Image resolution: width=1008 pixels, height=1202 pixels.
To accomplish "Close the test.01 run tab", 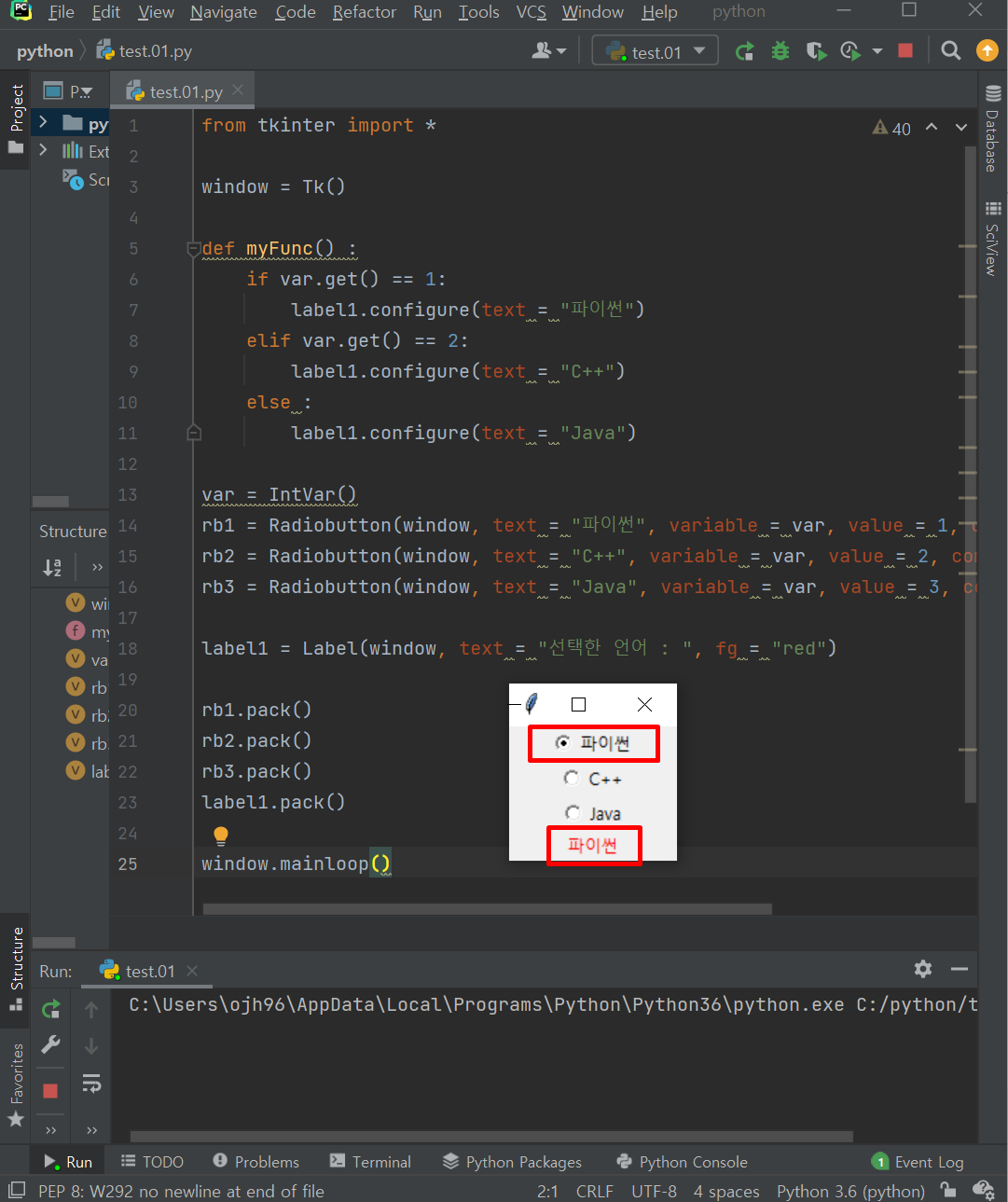I will [192, 971].
